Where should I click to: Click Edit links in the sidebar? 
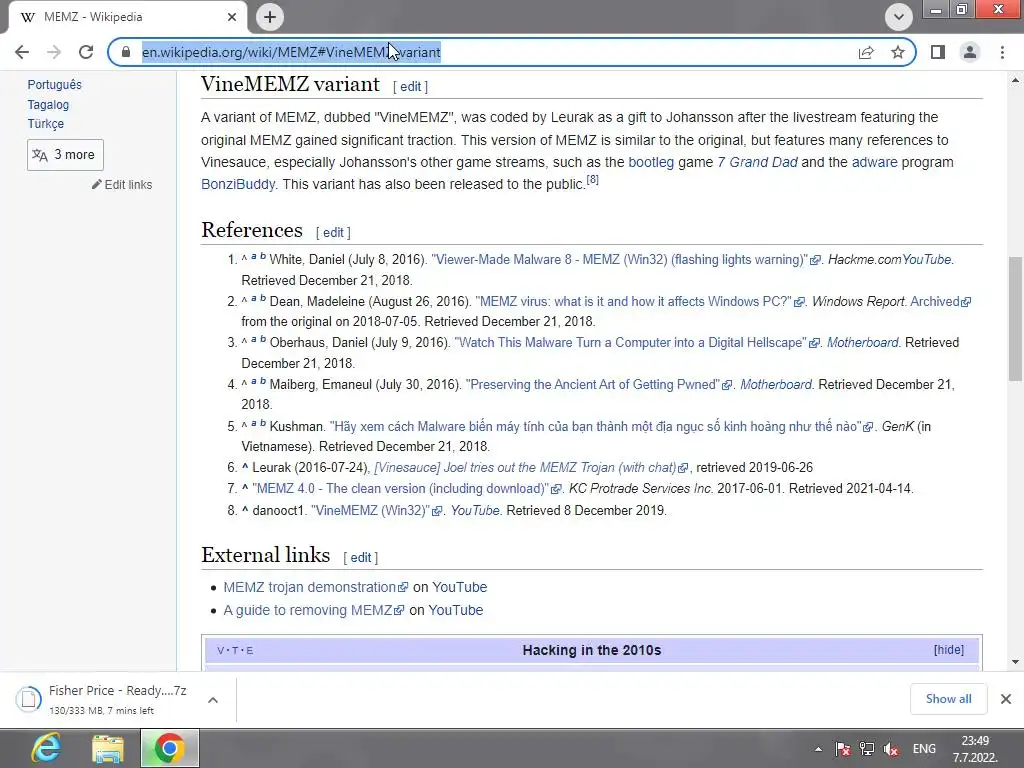tap(122, 185)
